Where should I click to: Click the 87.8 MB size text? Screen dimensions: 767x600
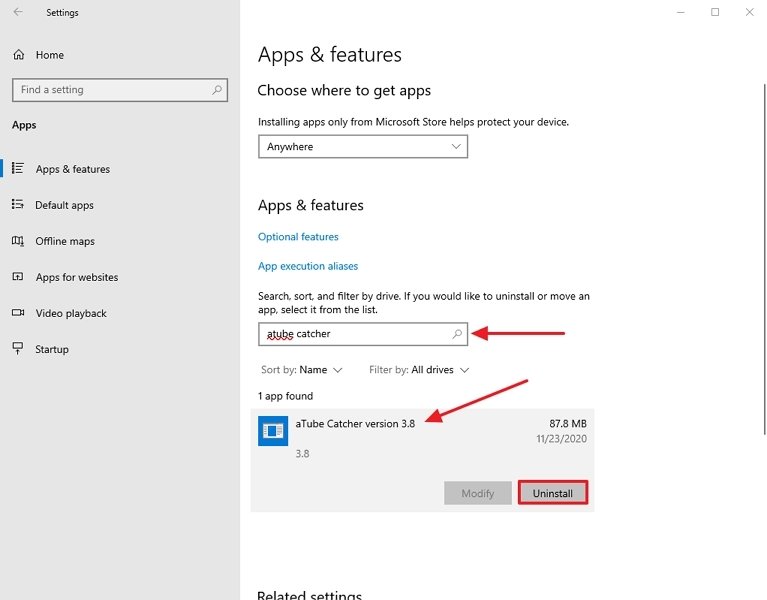tap(567, 423)
